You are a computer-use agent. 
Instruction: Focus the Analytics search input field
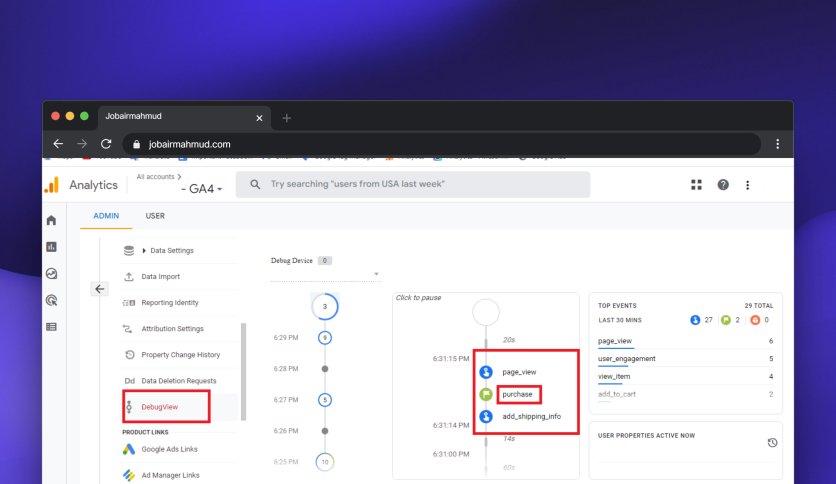coord(413,184)
